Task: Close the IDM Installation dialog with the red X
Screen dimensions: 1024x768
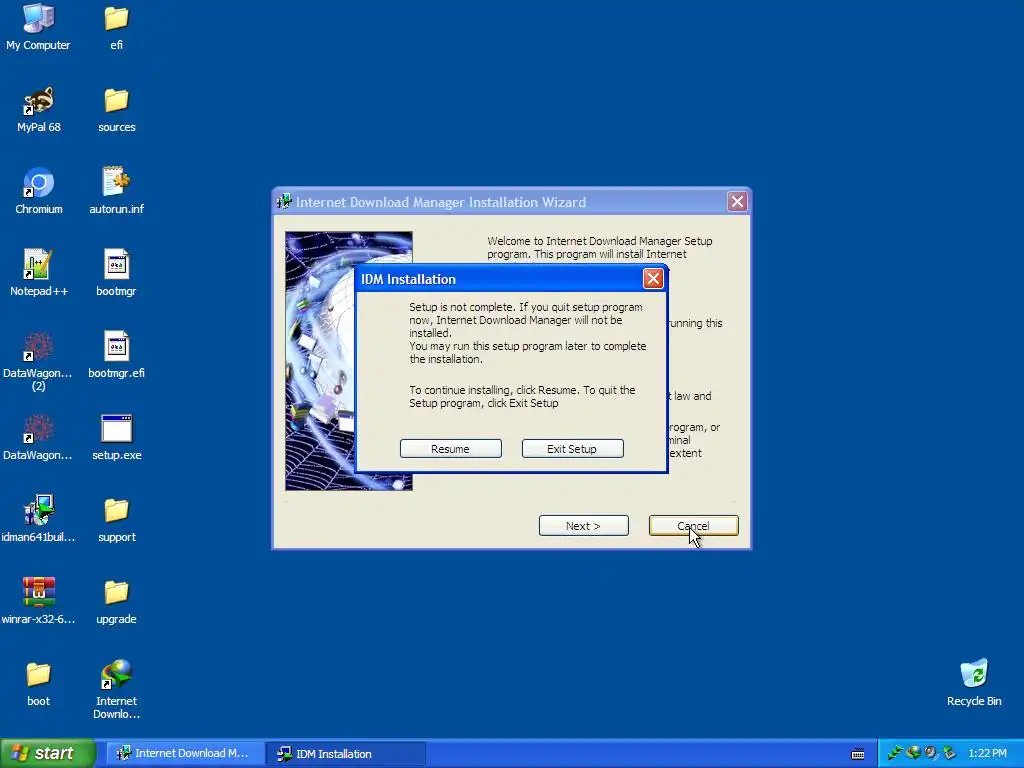Action: point(653,279)
